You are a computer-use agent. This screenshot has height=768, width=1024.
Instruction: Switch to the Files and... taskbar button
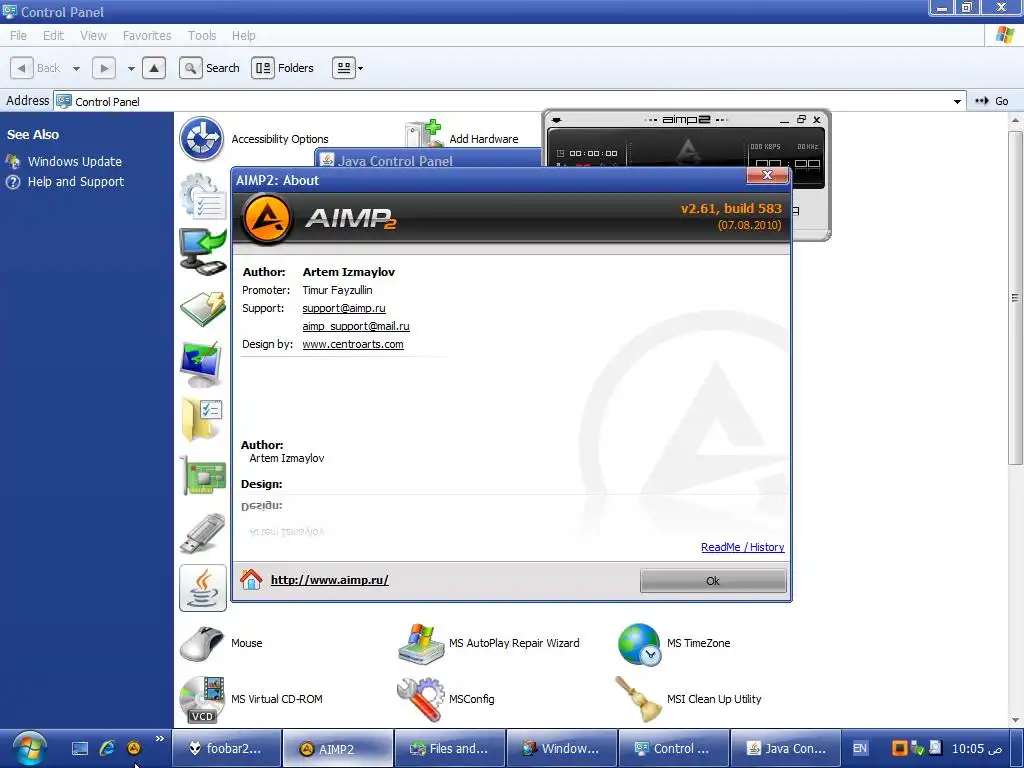(x=449, y=748)
